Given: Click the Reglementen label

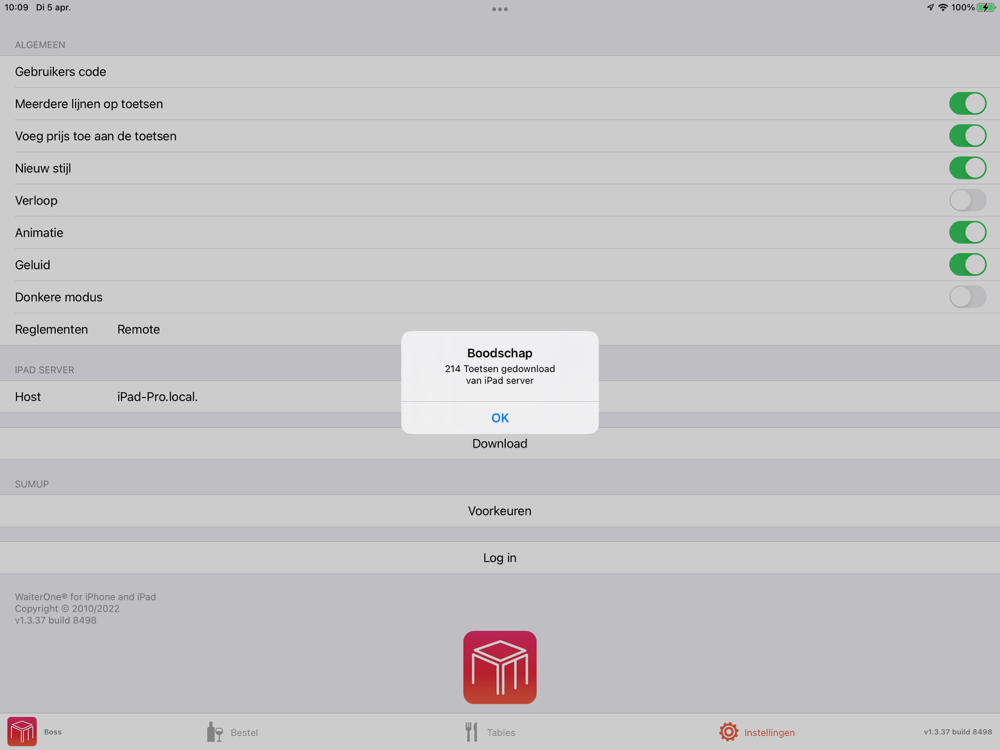Looking at the screenshot, I should 51,330.
